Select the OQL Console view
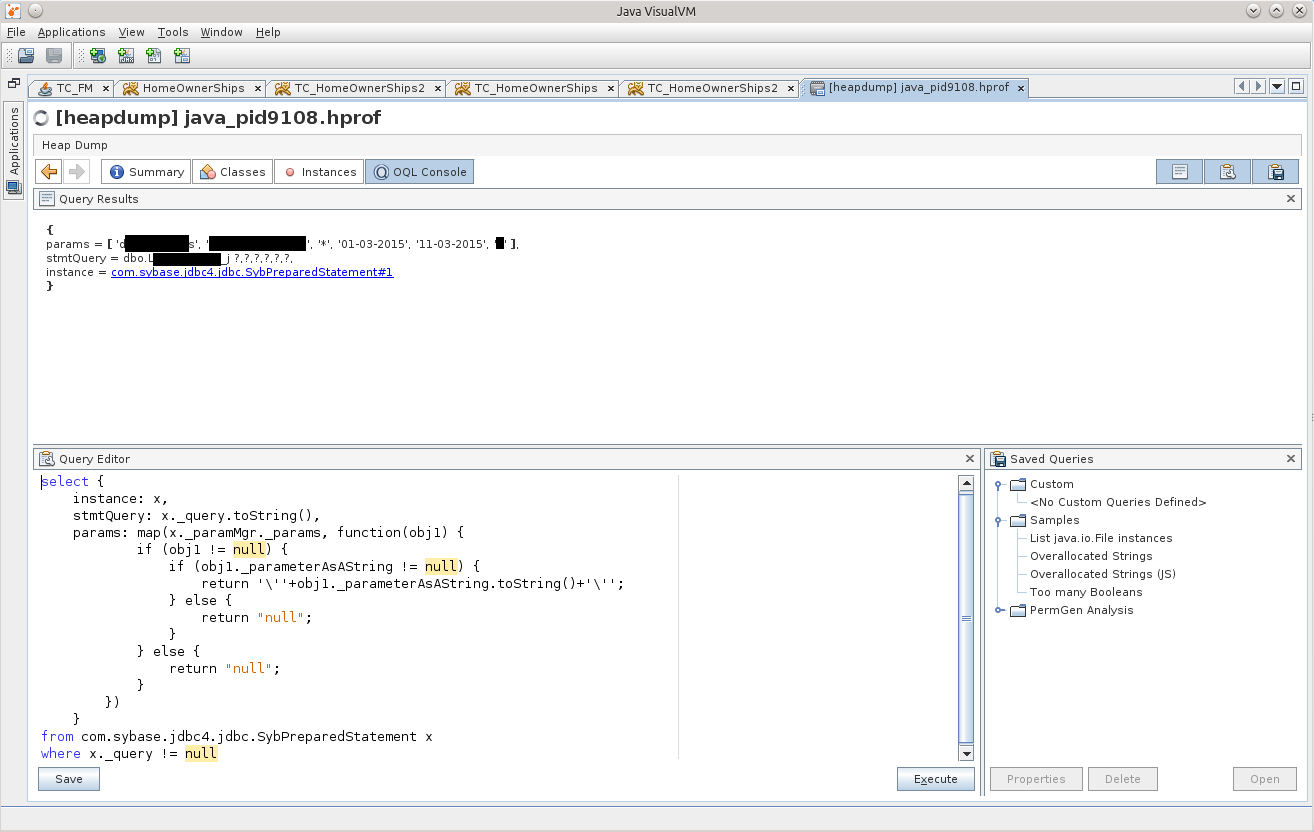 pos(419,172)
